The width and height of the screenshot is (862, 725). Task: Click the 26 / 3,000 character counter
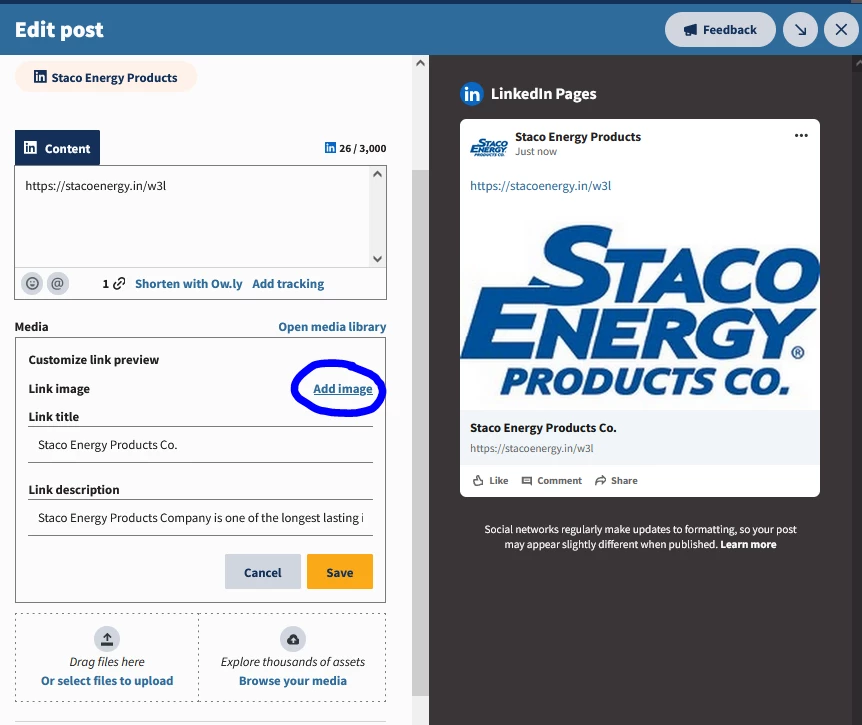click(x=363, y=148)
